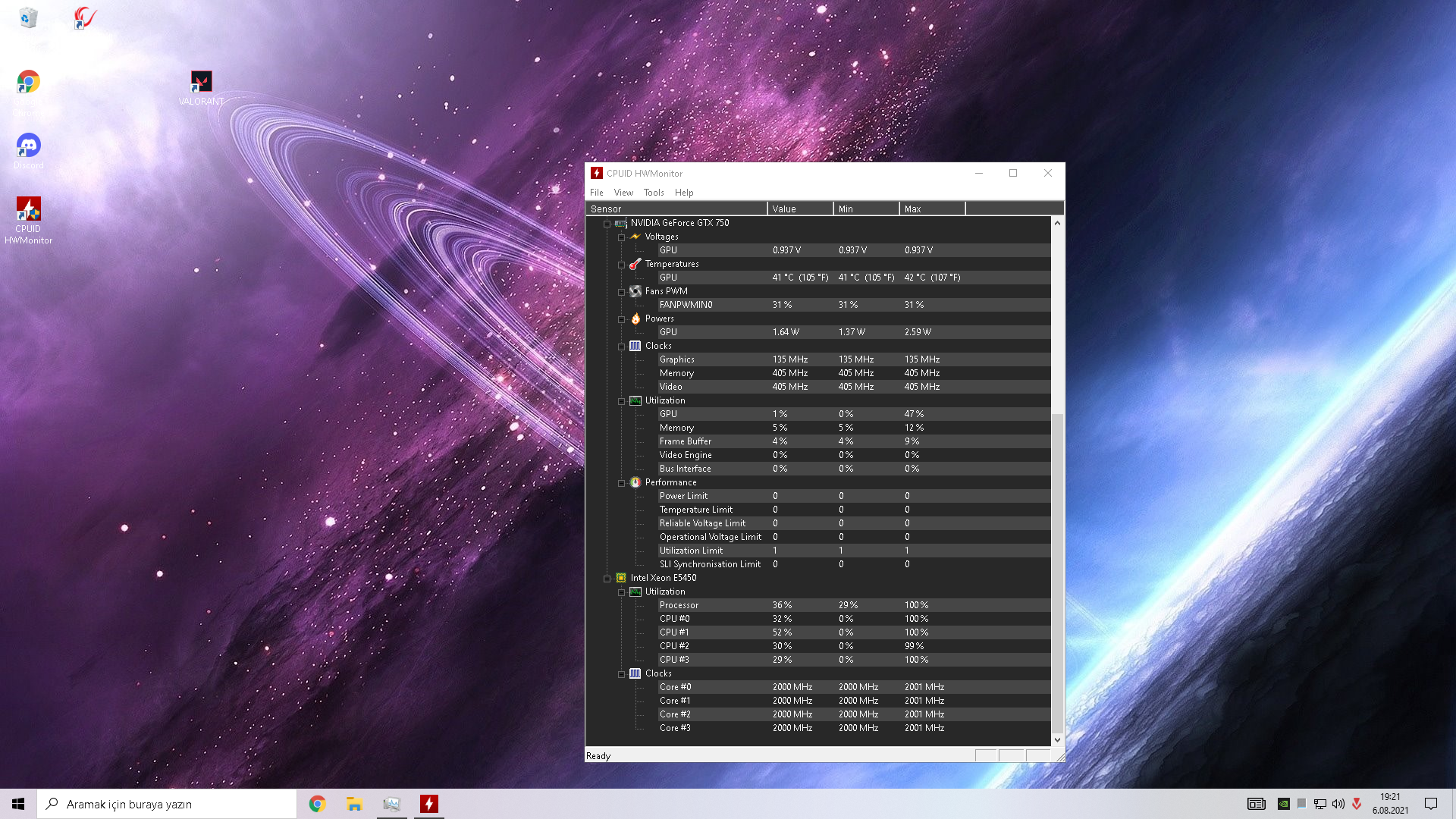Collapse the GPU Clocks tree section

pos(621,347)
